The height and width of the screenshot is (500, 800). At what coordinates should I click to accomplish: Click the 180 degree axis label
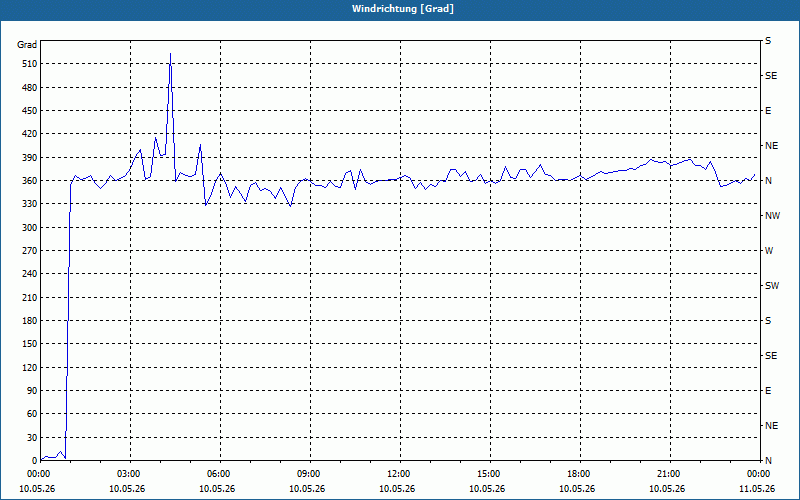[x=30, y=321]
